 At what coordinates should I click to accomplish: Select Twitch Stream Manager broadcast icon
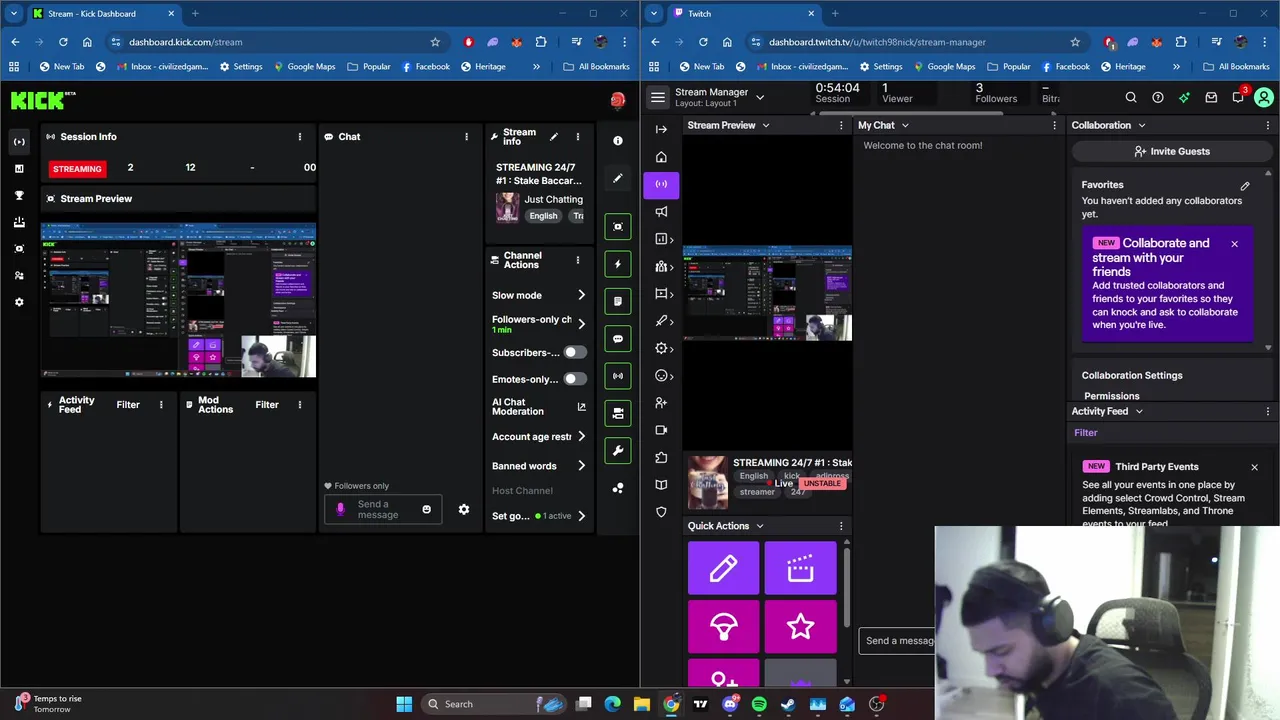[661, 184]
